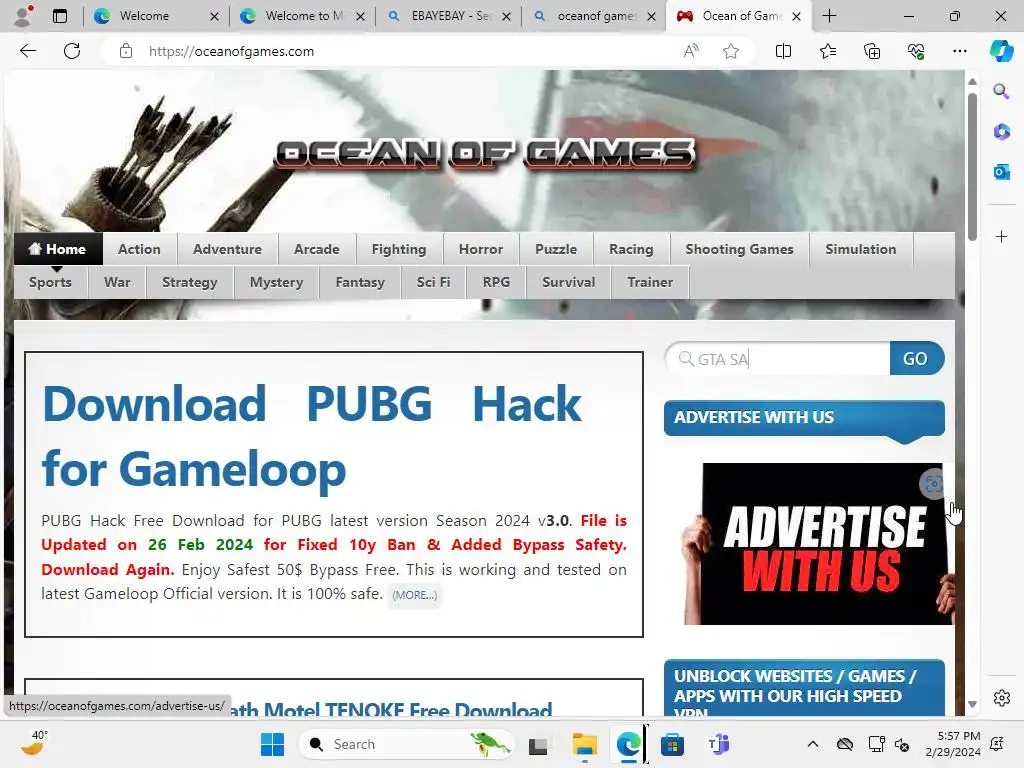
Task: Click GO search button
Action: pos(916,359)
